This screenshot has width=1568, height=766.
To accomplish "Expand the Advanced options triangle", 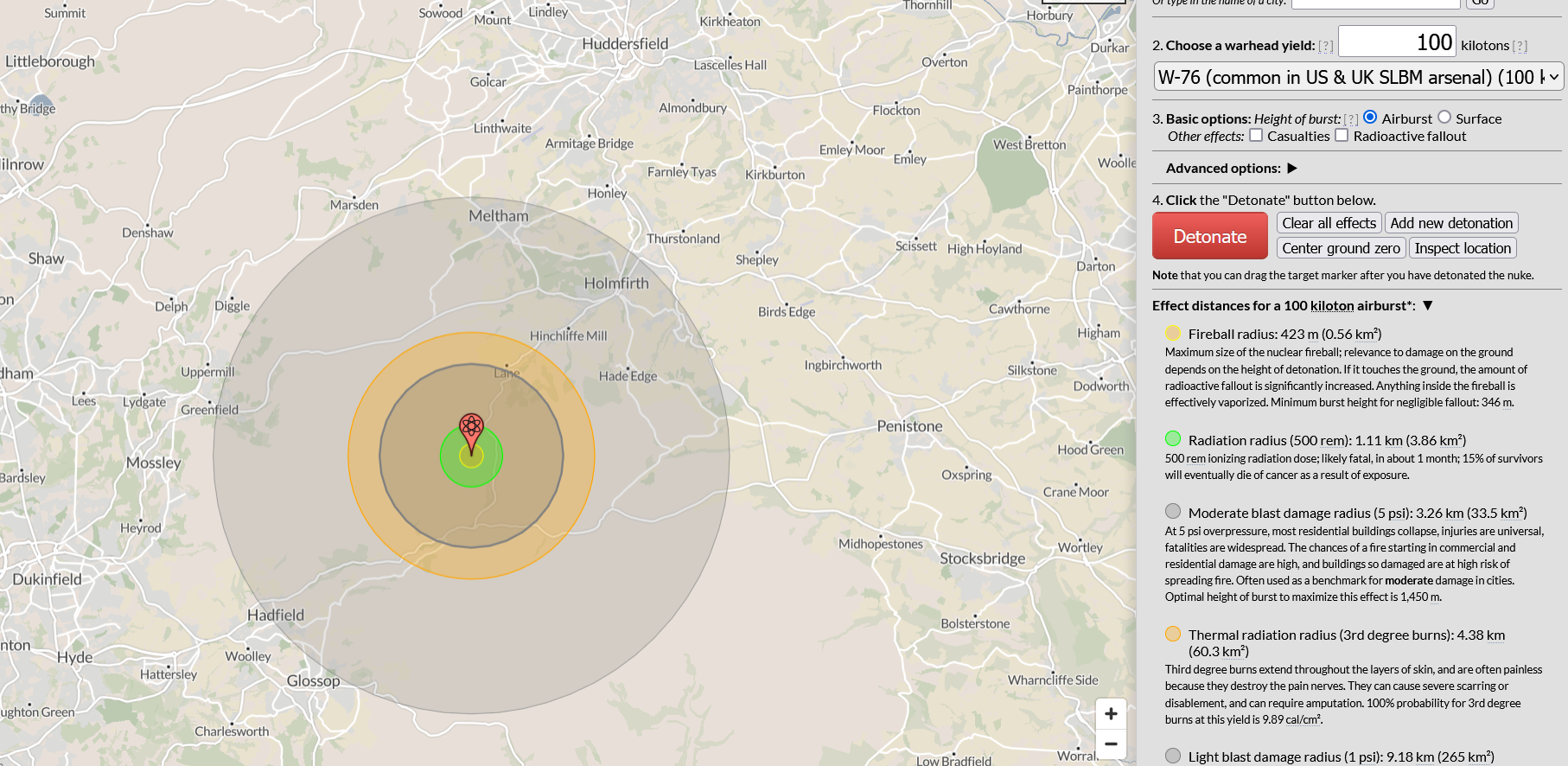I will (1292, 168).
